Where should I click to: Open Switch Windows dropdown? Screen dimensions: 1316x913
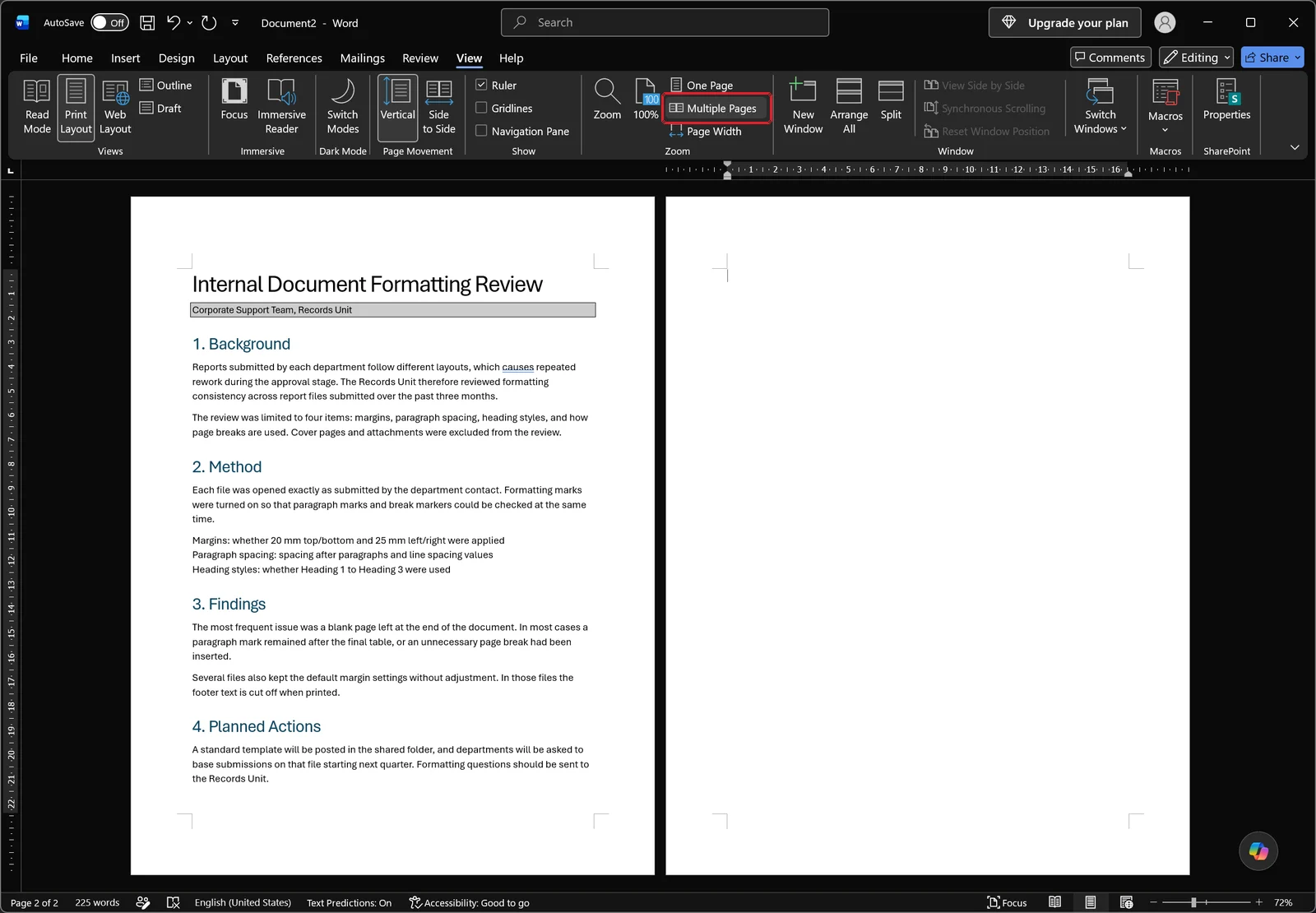[1100, 107]
